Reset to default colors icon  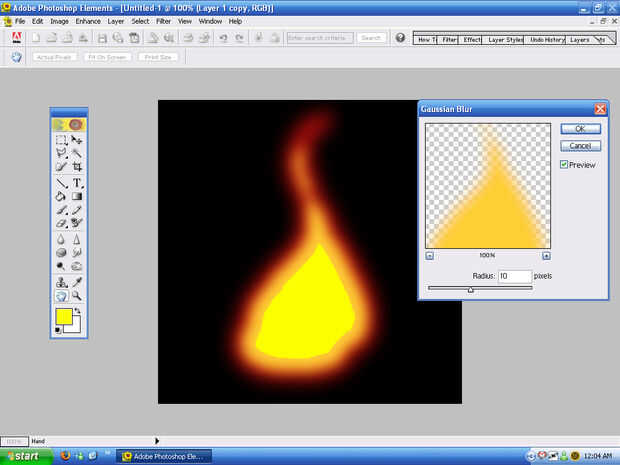coord(58,330)
